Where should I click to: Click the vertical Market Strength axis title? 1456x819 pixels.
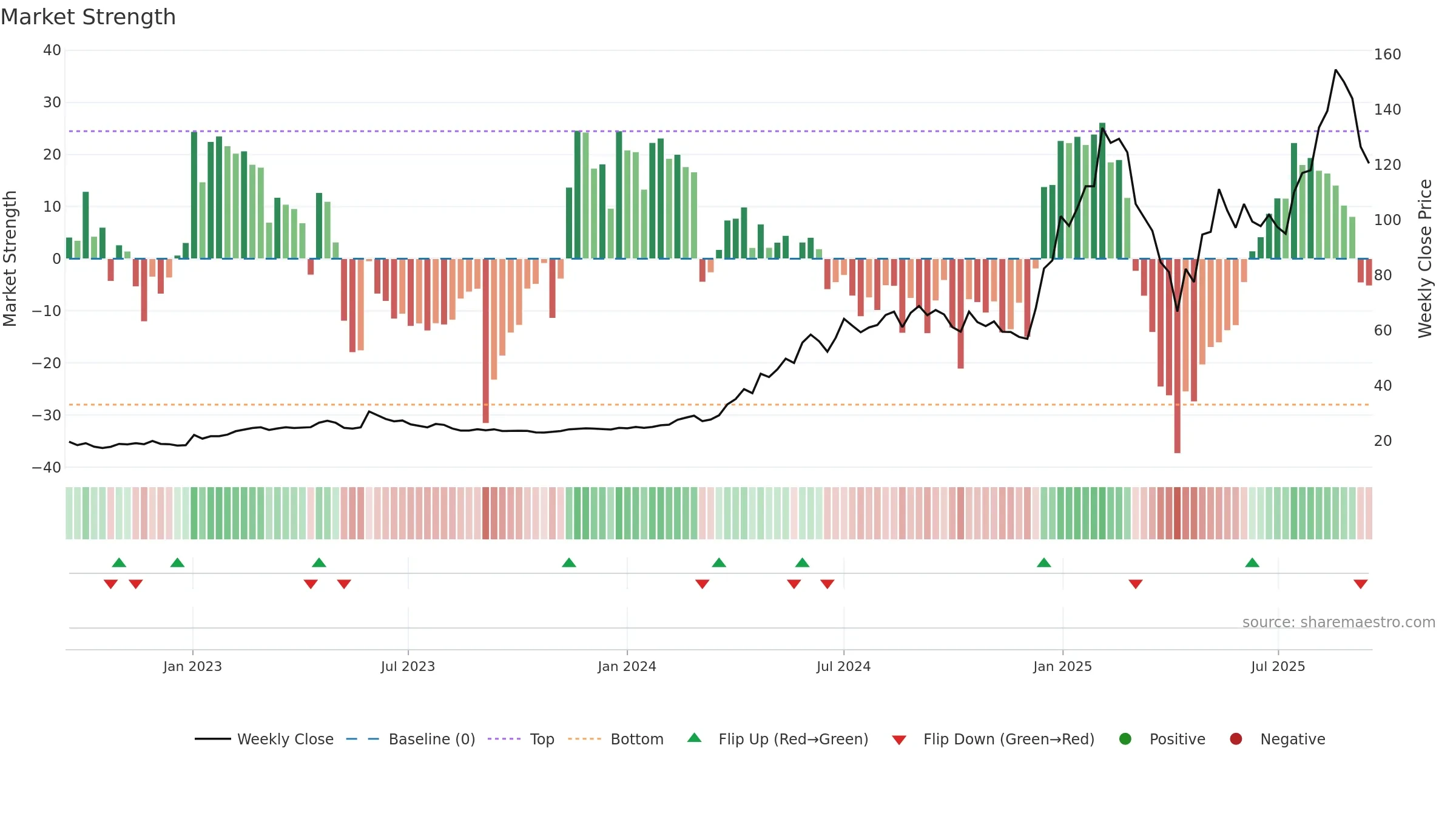(x=10, y=258)
